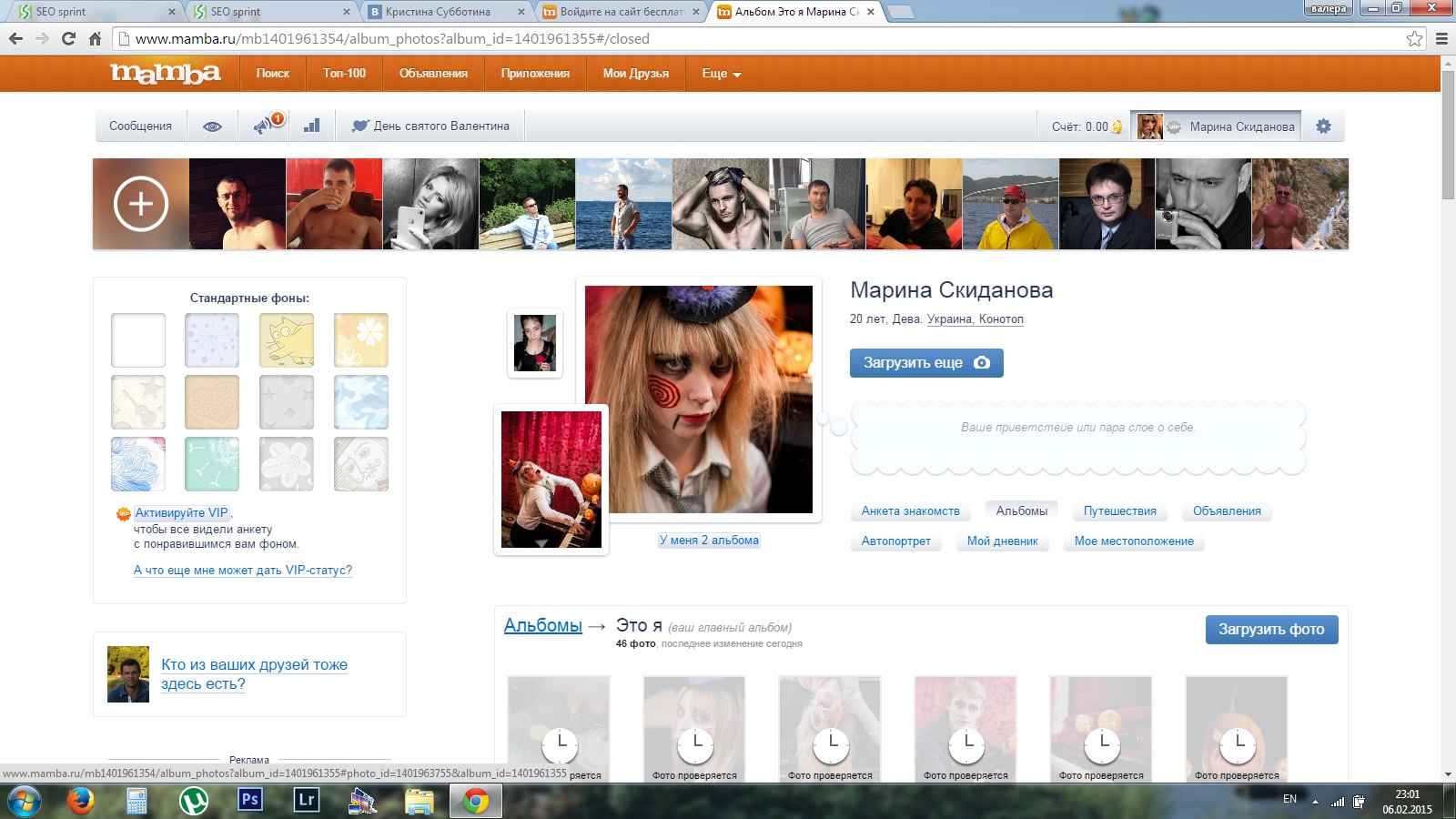
Task: Open uTorrent from the taskbar
Action: [x=193, y=801]
